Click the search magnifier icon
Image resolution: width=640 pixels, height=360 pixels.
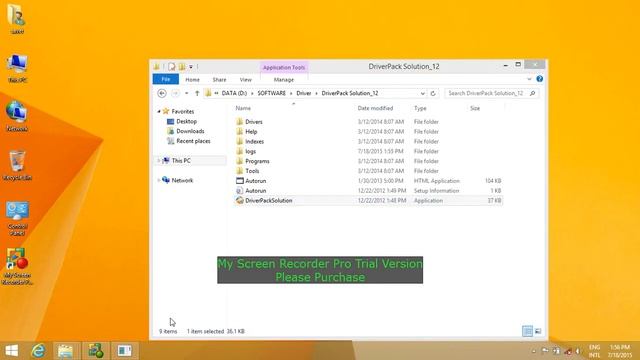click(x=532, y=93)
